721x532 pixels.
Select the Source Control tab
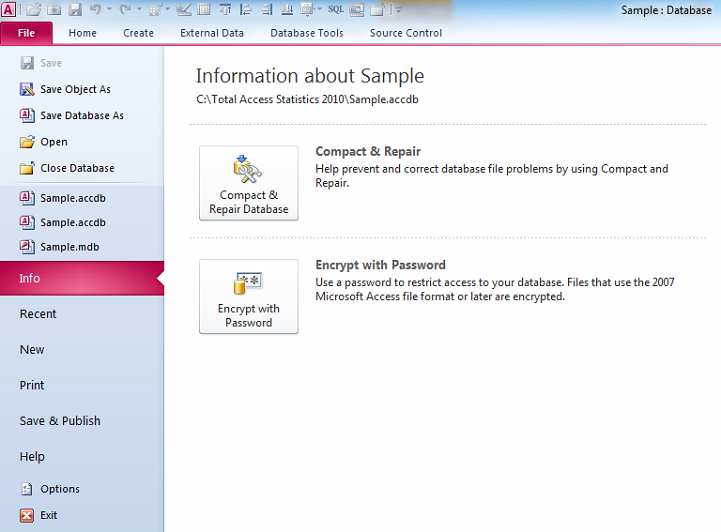(x=405, y=33)
